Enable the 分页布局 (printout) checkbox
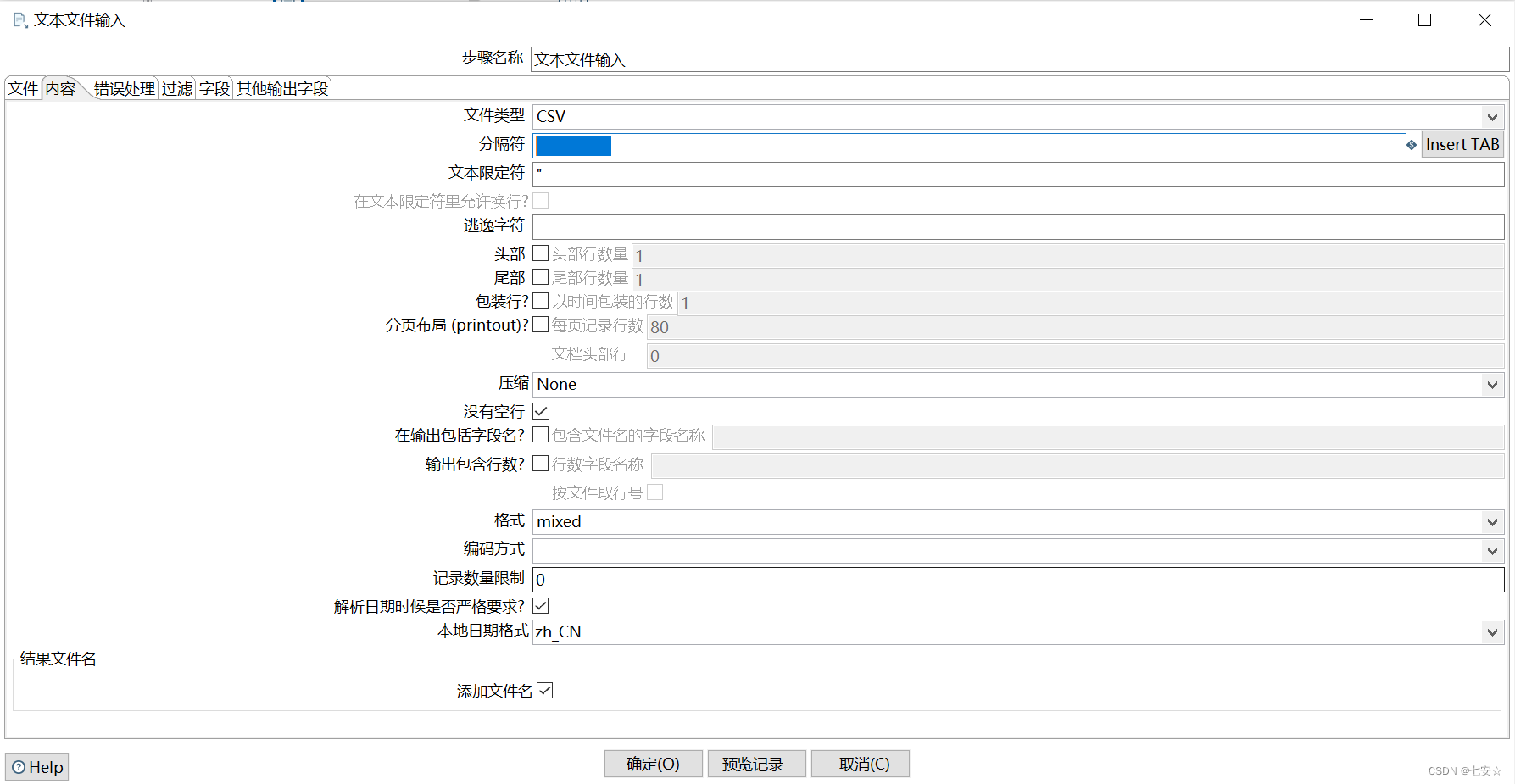The width and height of the screenshot is (1515, 784). (x=540, y=324)
